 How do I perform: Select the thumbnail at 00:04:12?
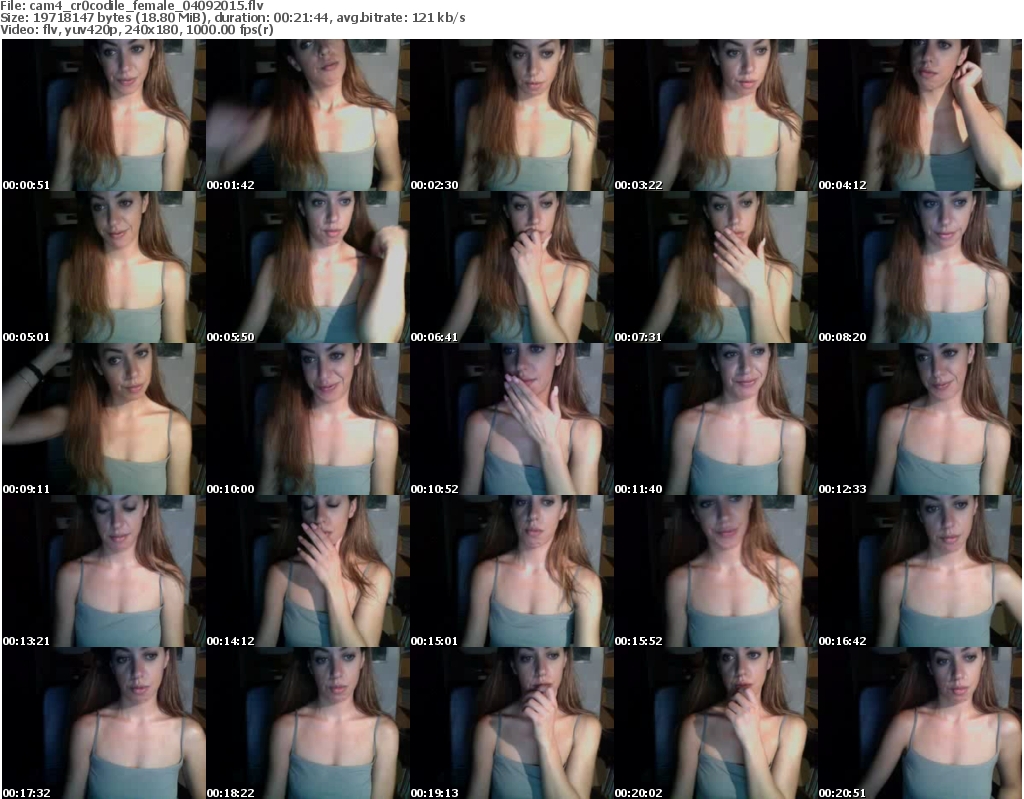pos(920,115)
